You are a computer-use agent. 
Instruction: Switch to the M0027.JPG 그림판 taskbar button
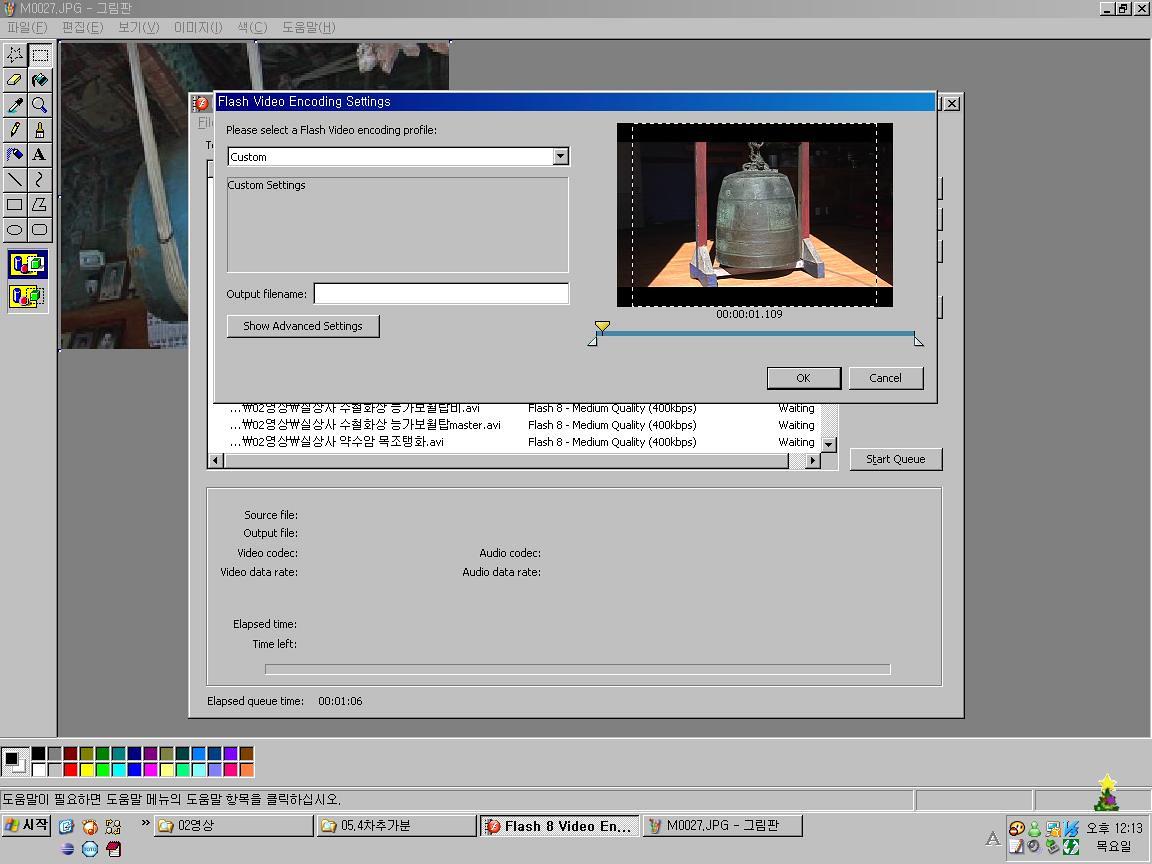click(x=723, y=826)
